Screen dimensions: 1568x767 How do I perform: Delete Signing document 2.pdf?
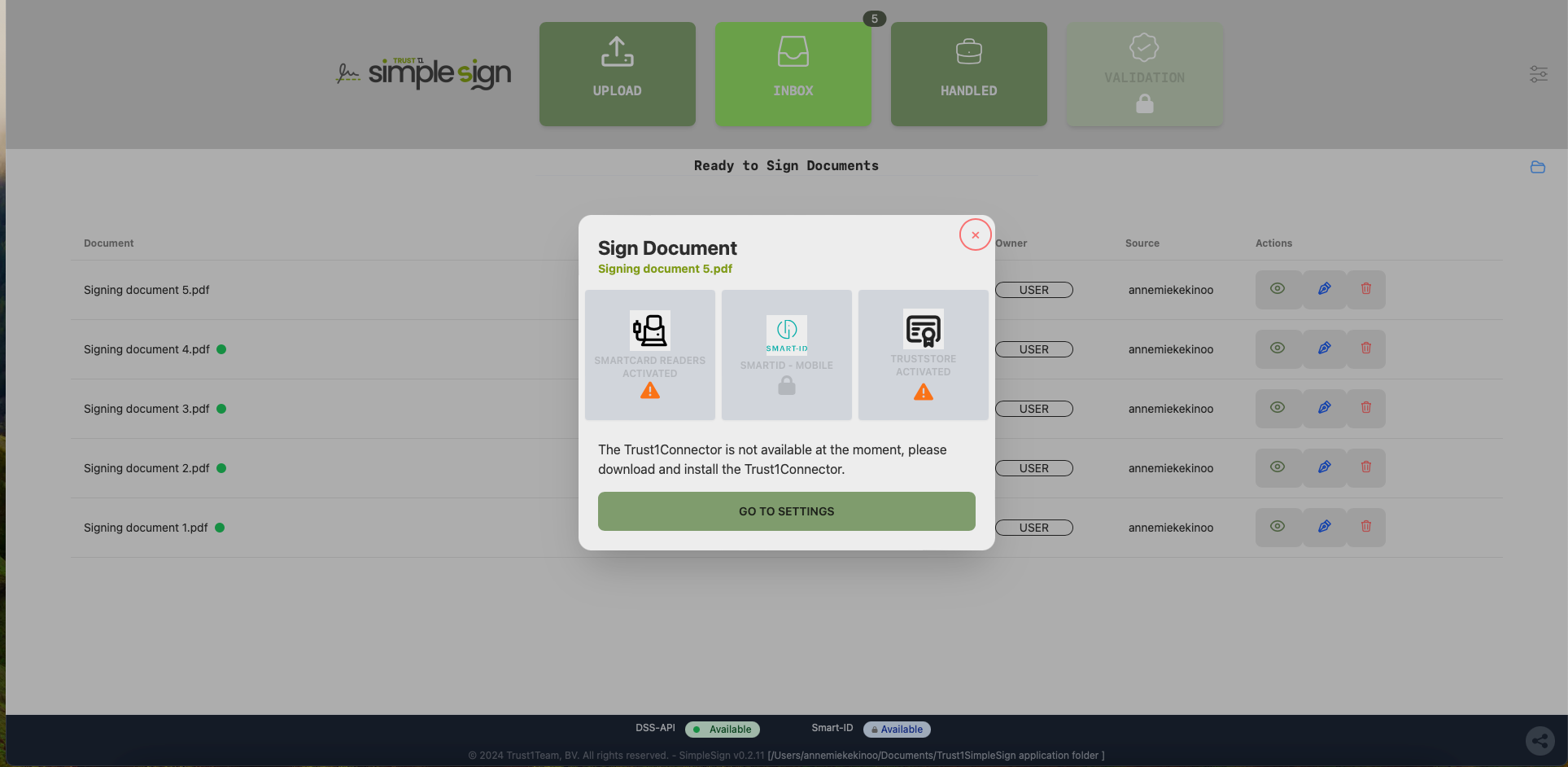pyautogui.click(x=1366, y=467)
